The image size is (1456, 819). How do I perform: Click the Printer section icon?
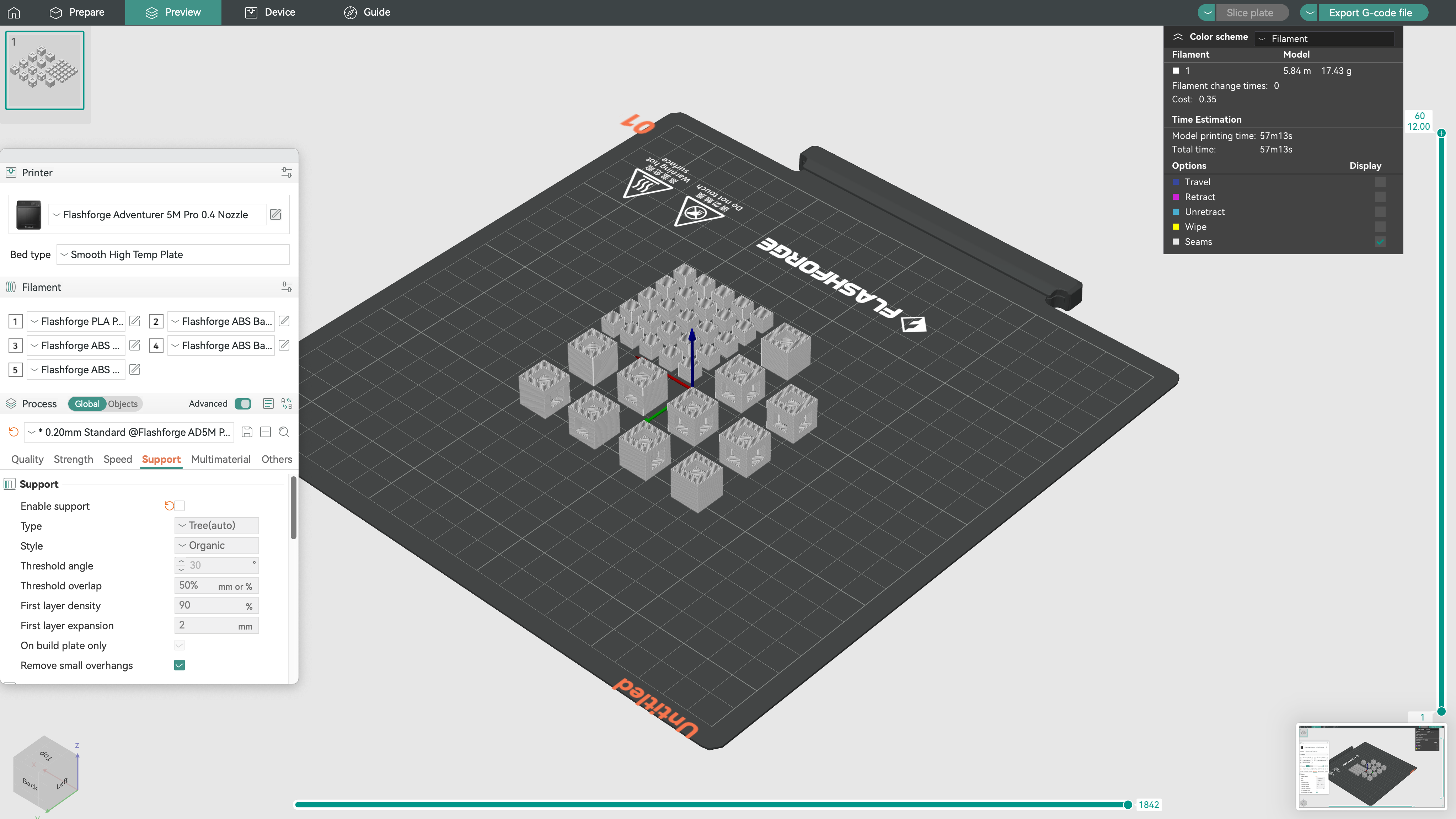11,172
